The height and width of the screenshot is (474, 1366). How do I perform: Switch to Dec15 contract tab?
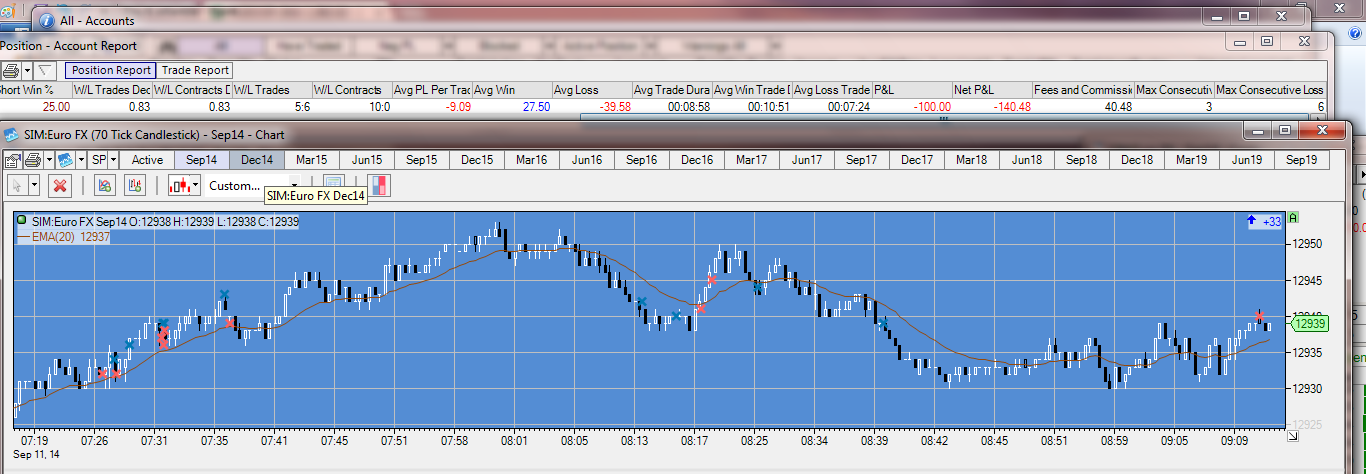[476, 160]
